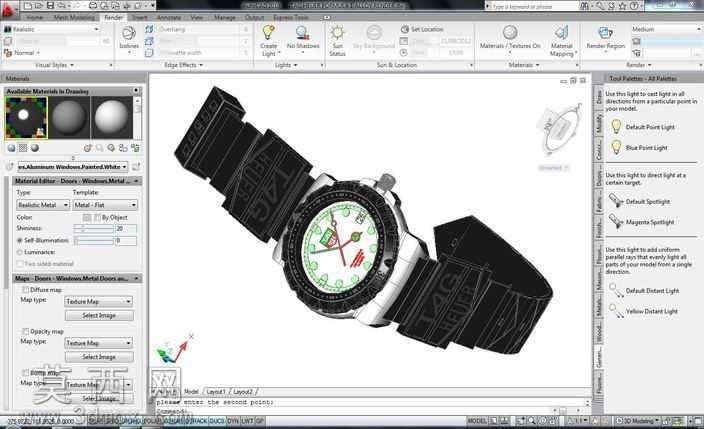Toggle DYN in the status bar
This screenshot has height=429, width=704.
233,421
